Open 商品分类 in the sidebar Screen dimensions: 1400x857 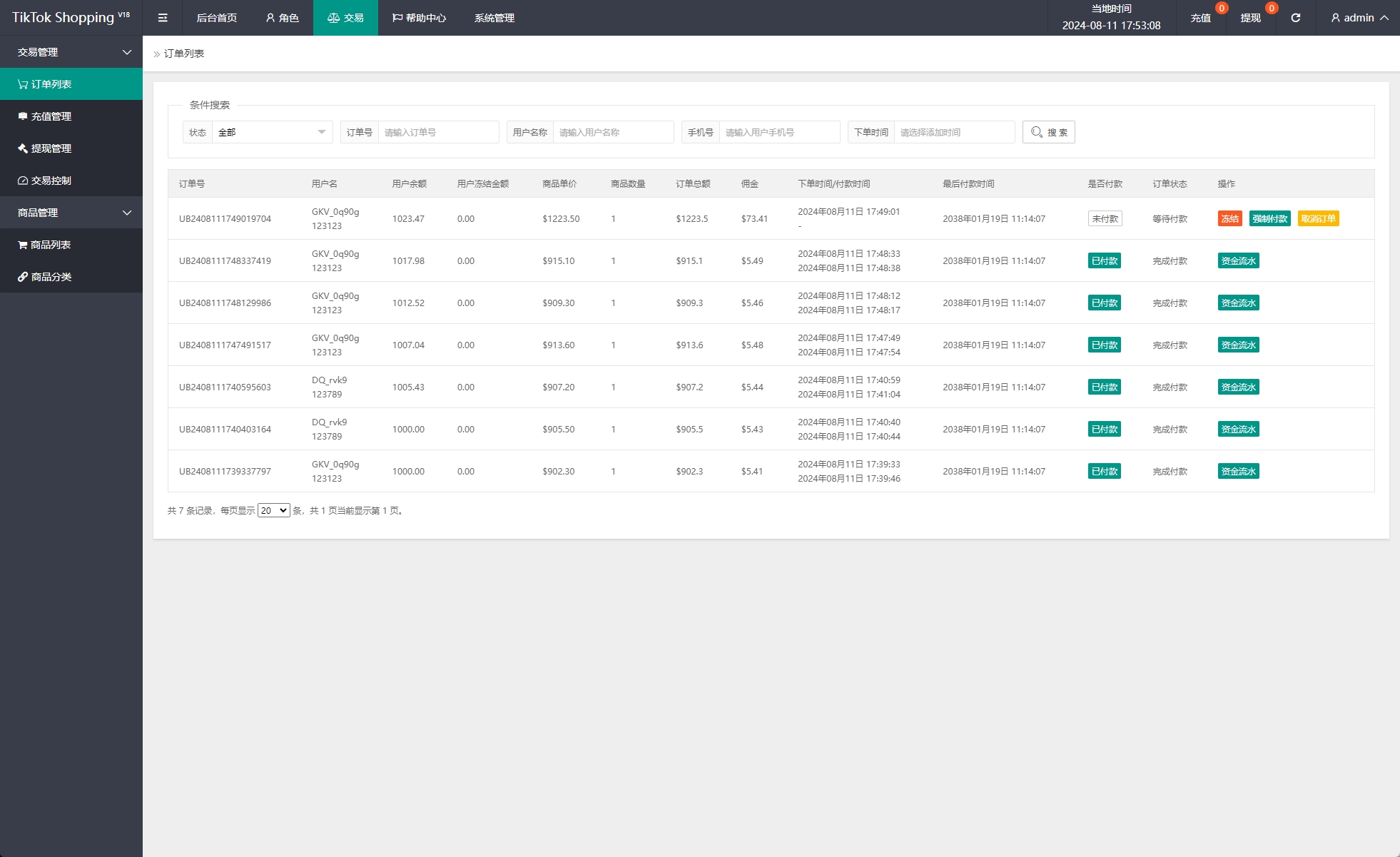click(x=51, y=277)
